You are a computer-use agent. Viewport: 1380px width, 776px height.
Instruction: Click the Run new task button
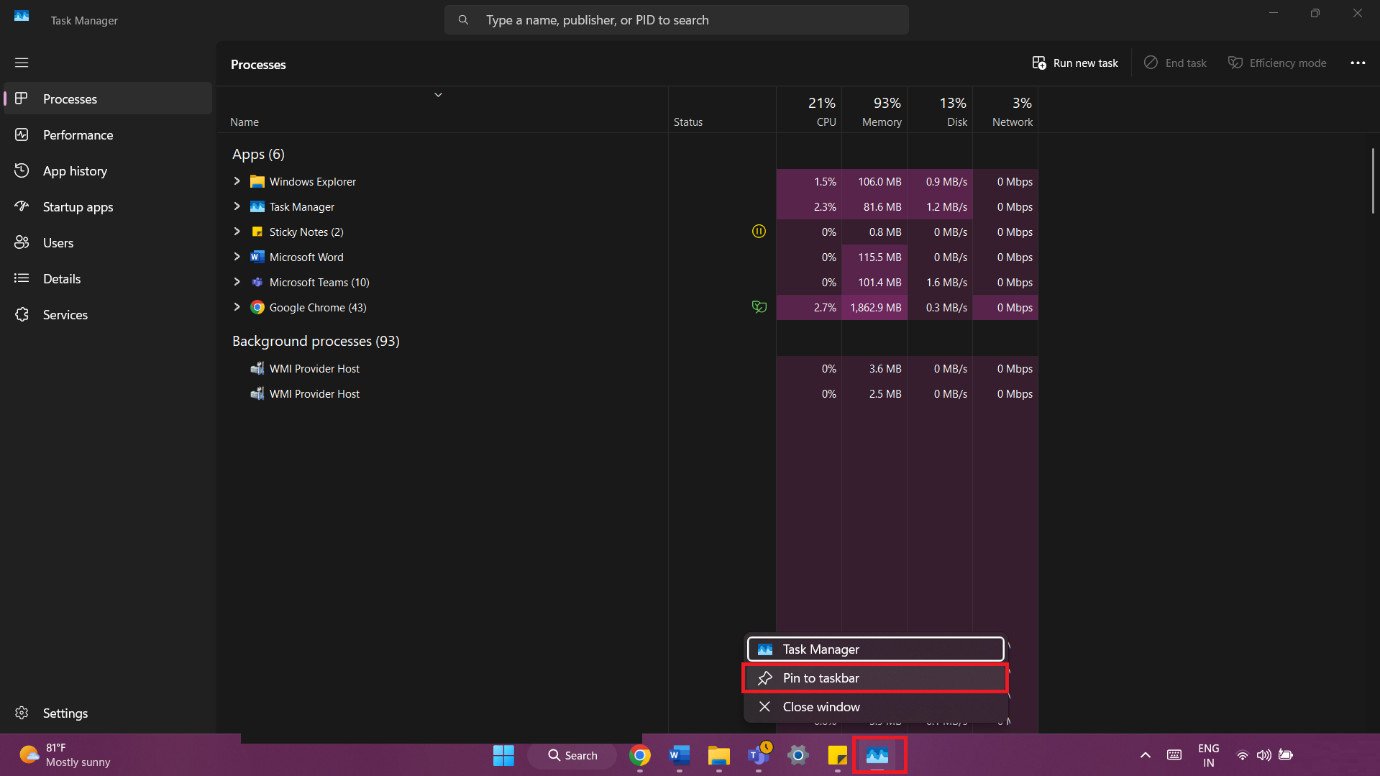coord(1075,63)
